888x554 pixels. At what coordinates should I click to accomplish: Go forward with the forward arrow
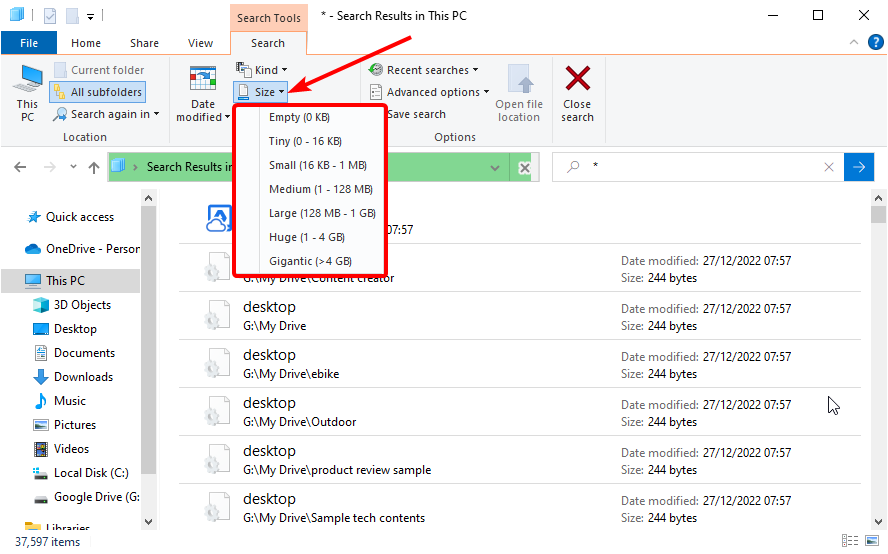coord(50,167)
